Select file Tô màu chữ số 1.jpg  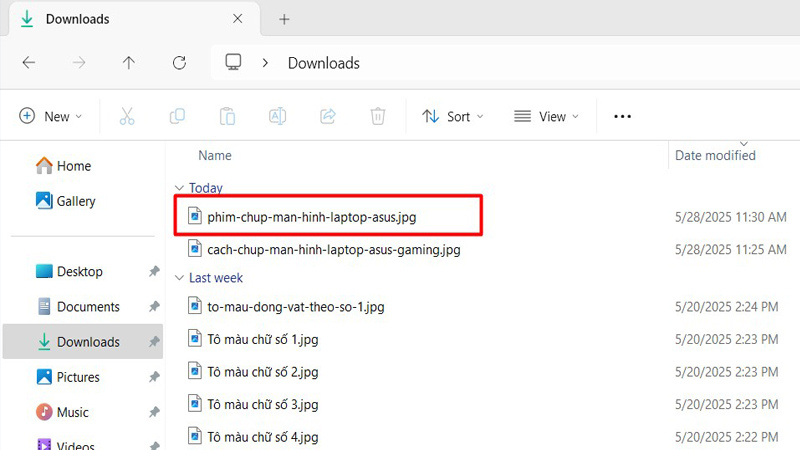coord(263,340)
